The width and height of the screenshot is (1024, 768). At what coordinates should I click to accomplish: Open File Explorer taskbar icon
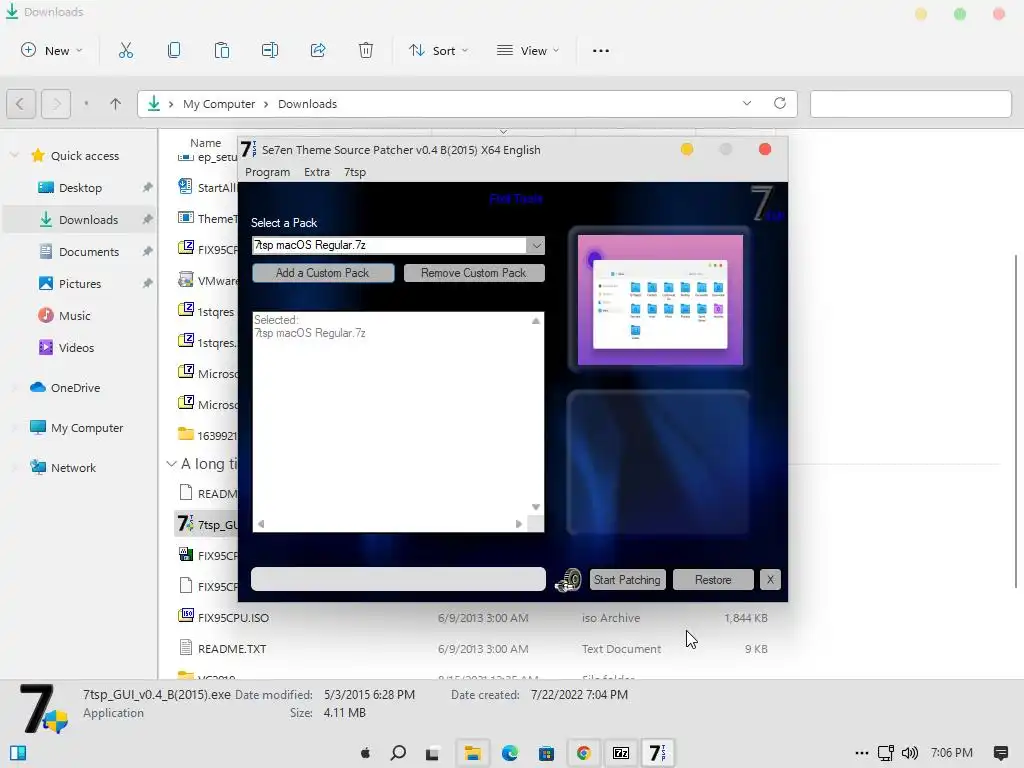[473, 753]
